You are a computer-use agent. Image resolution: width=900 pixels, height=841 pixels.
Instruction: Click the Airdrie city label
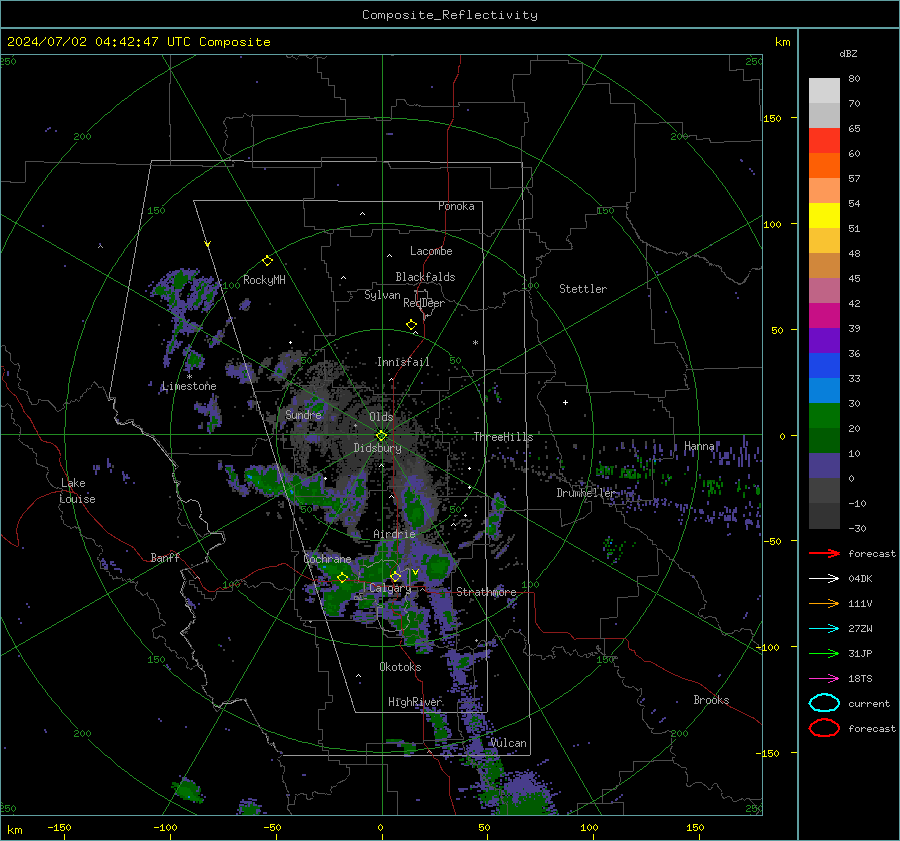point(394,534)
